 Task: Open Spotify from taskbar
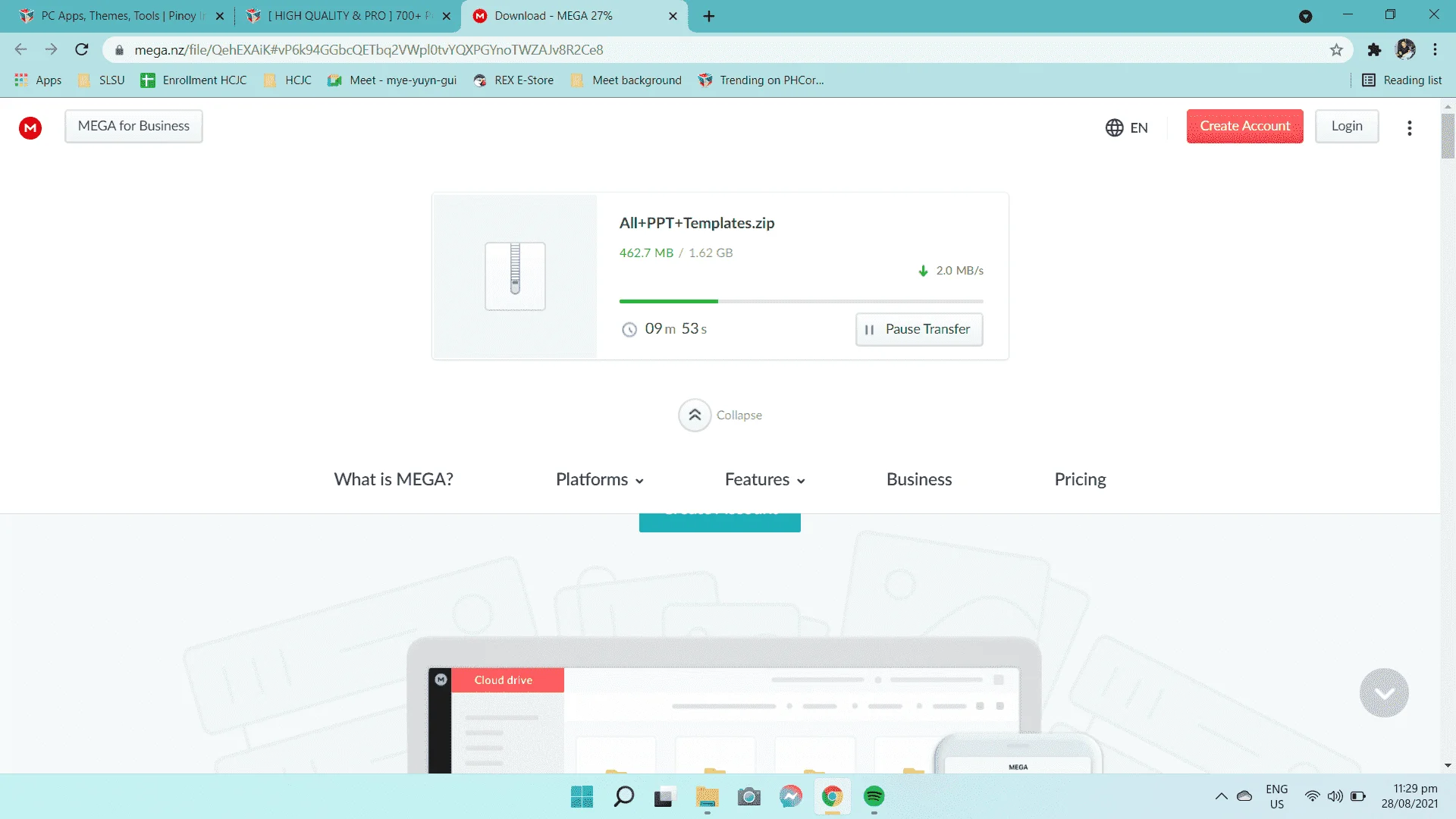tap(874, 796)
